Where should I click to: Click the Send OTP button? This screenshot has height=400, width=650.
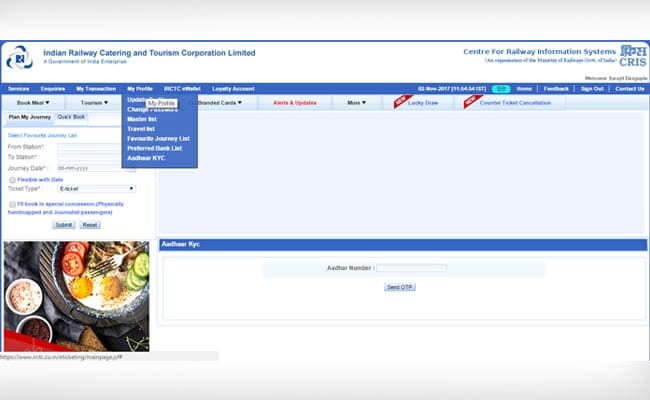pyautogui.click(x=400, y=287)
